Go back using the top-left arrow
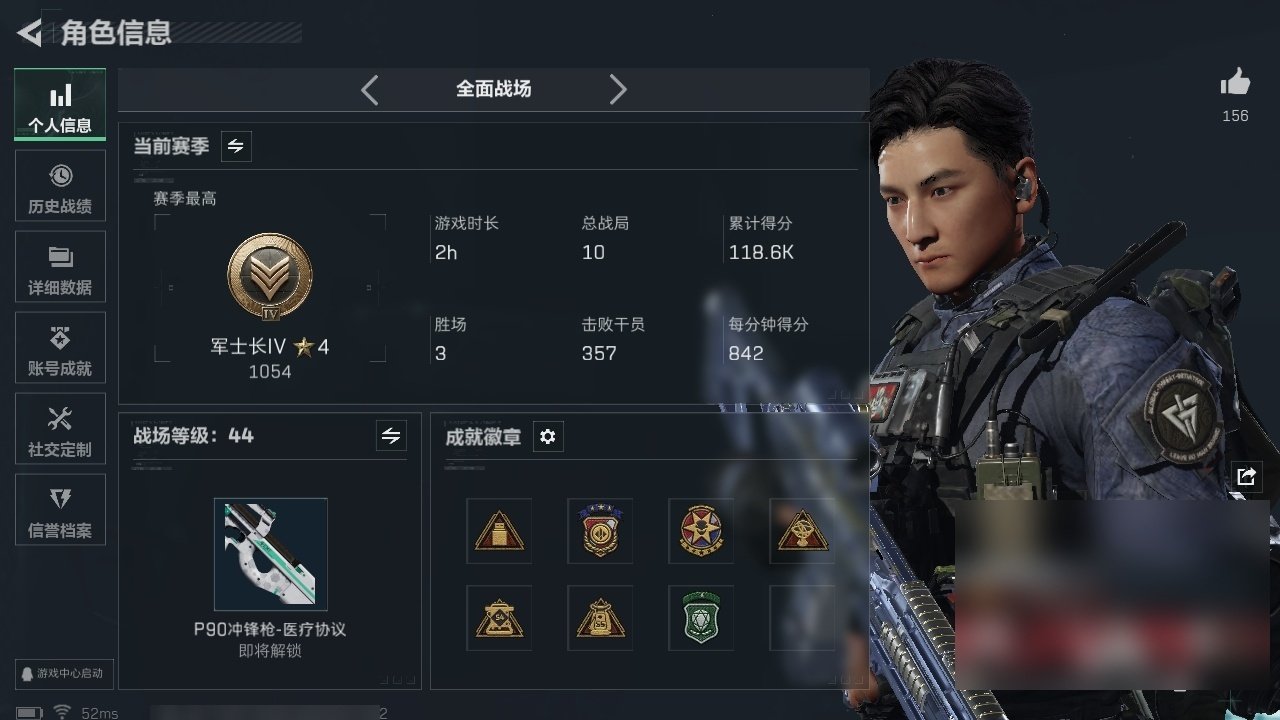 point(30,33)
